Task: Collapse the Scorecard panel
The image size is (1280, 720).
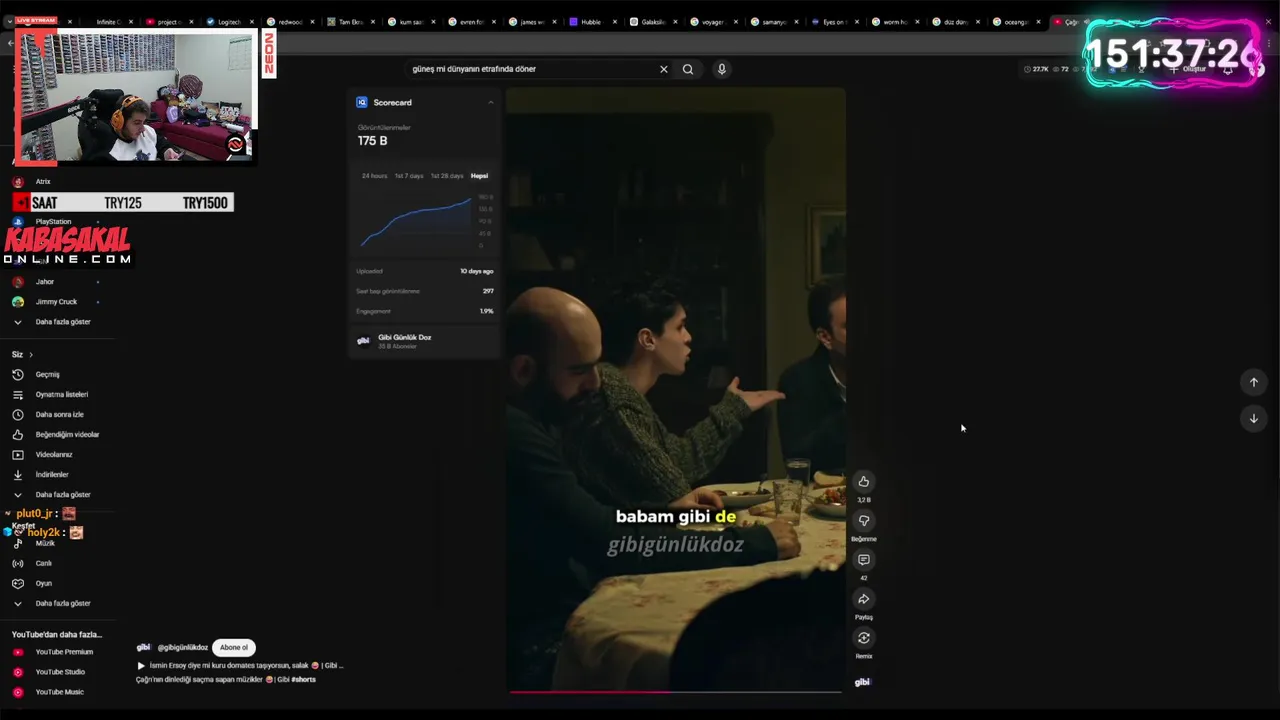Action: pos(490,102)
